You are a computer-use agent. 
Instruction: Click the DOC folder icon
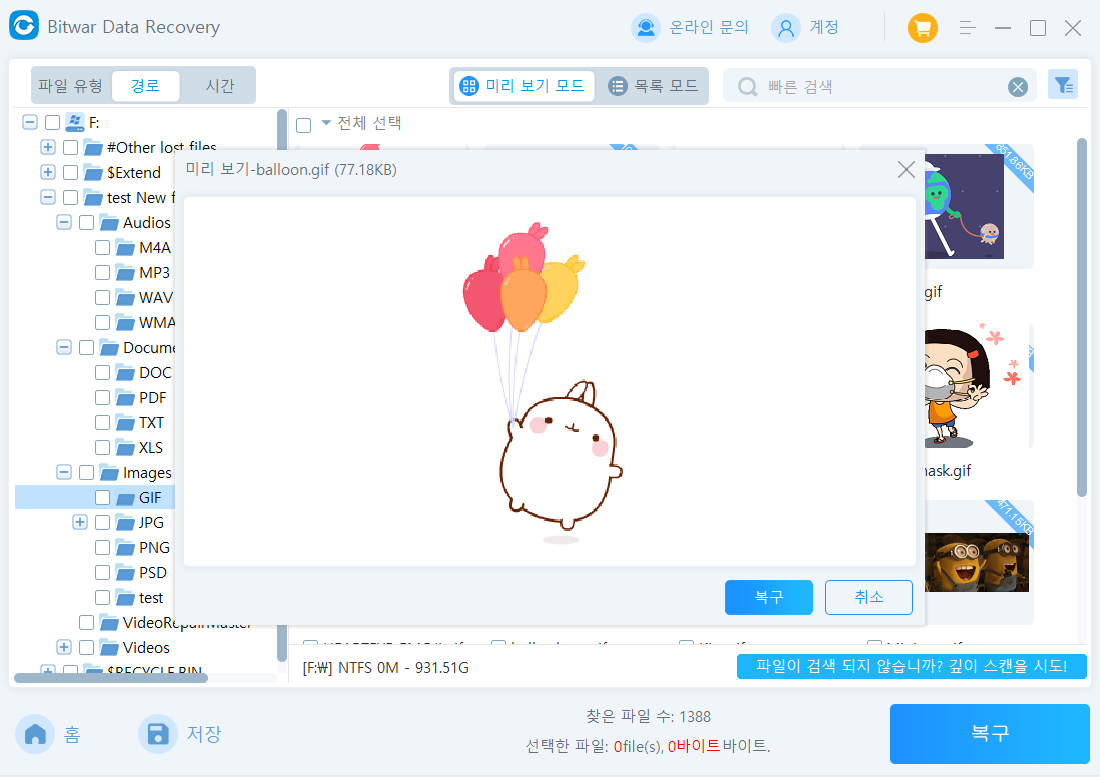click(126, 372)
